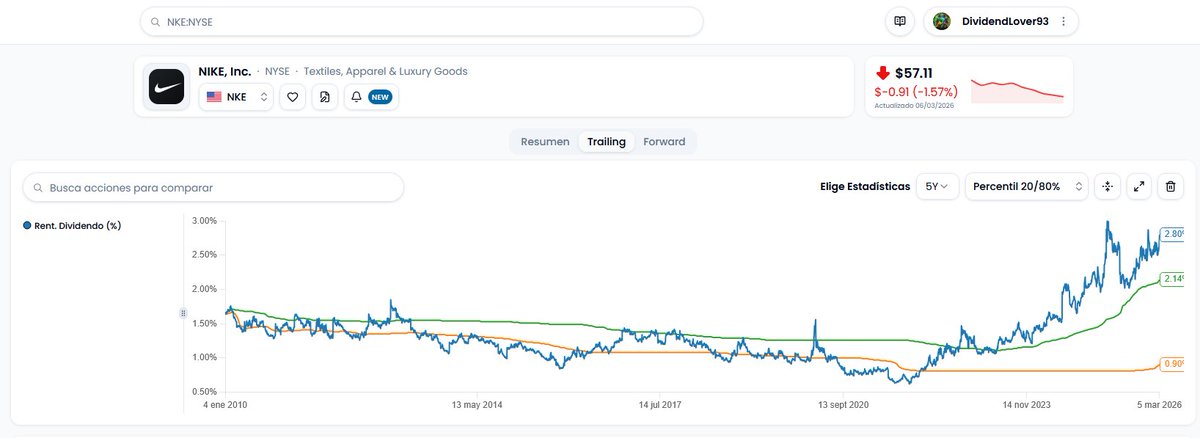Image resolution: width=1200 pixels, height=438 pixels.
Task: Click the NEW badge beside bell
Action: pos(380,97)
